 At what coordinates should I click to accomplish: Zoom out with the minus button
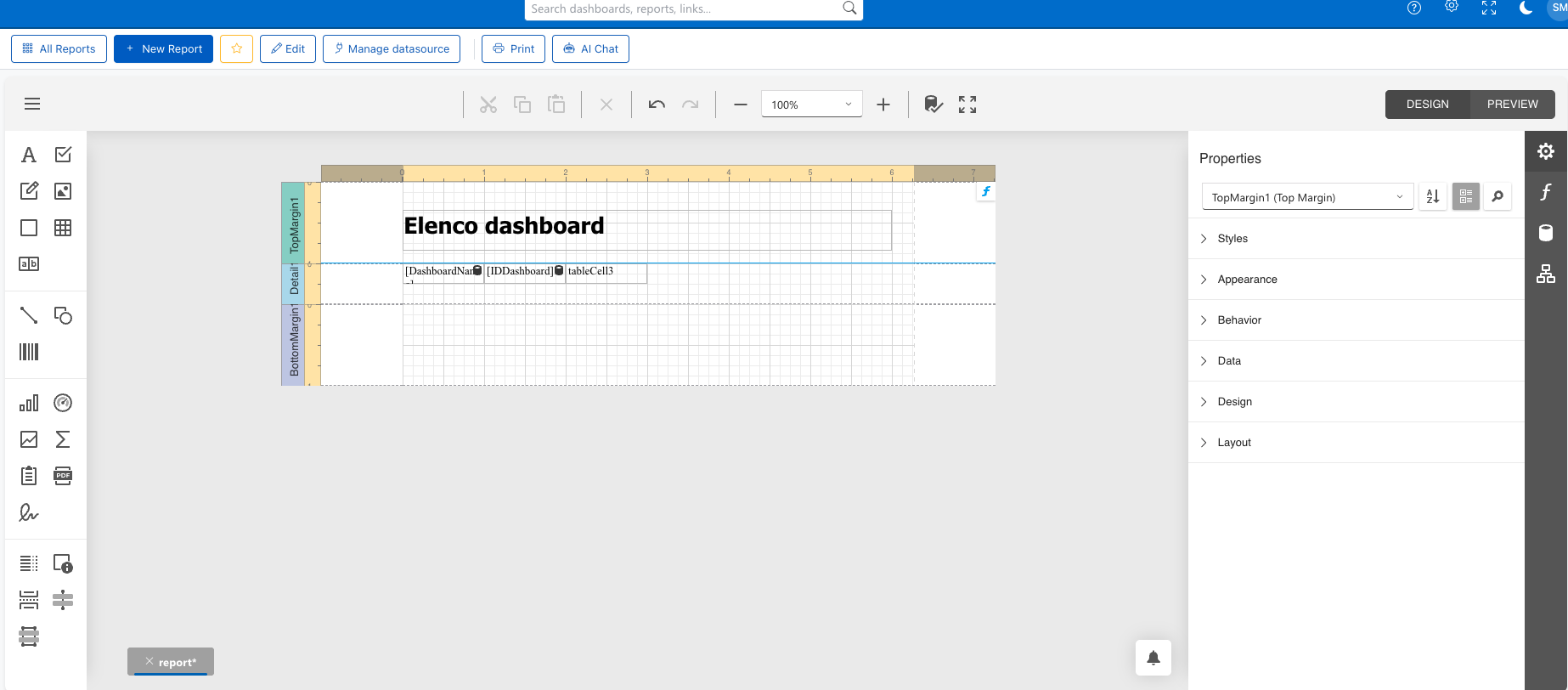741,105
